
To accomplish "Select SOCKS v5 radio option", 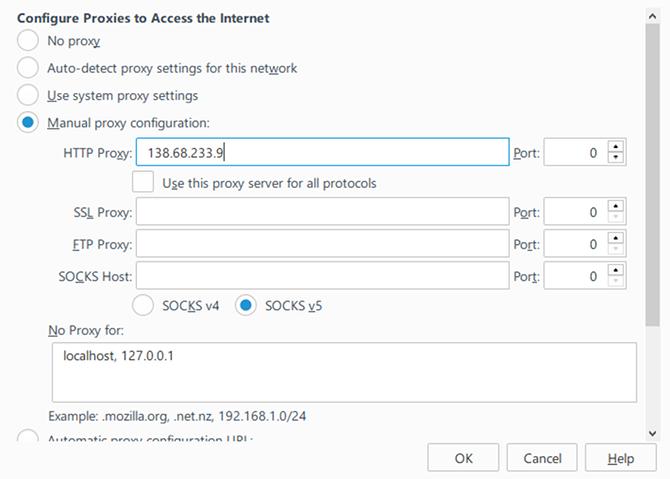I will [x=246, y=305].
